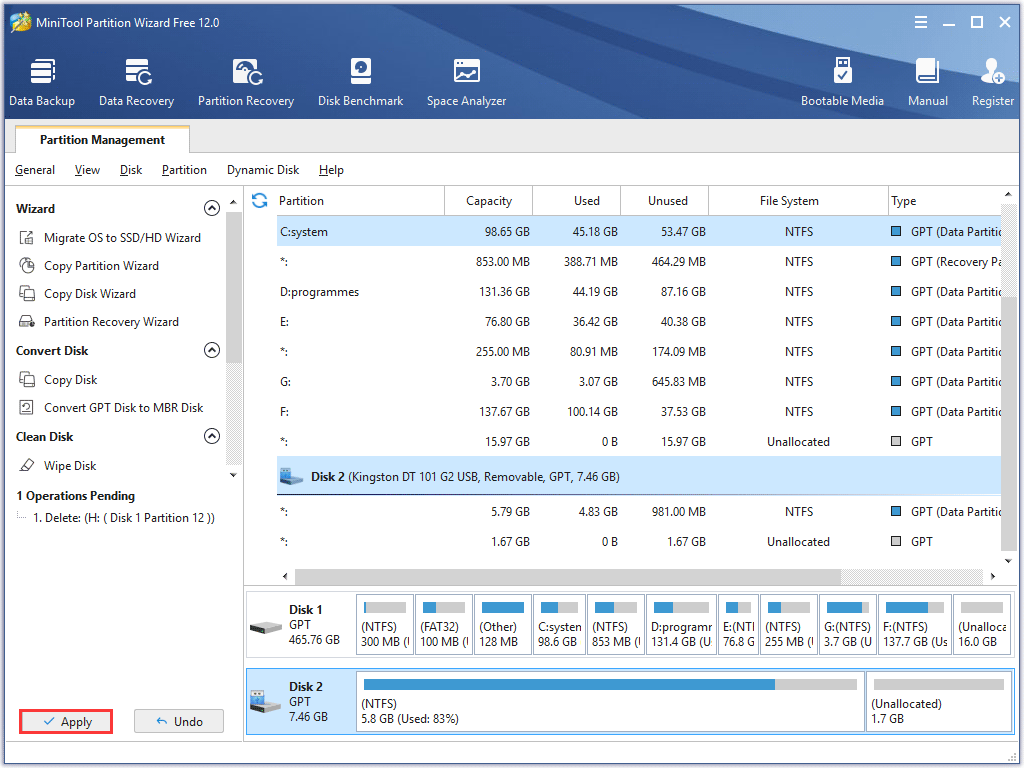Open the Data Backup tool
Image resolution: width=1024 pixels, height=768 pixels.
[x=42, y=80]
